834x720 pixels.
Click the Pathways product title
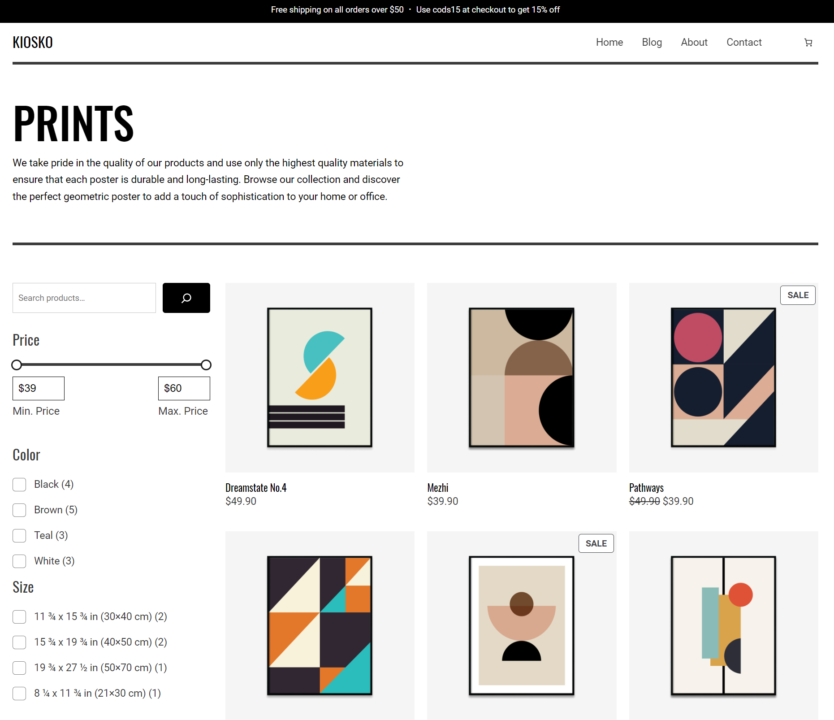point(646,488)
